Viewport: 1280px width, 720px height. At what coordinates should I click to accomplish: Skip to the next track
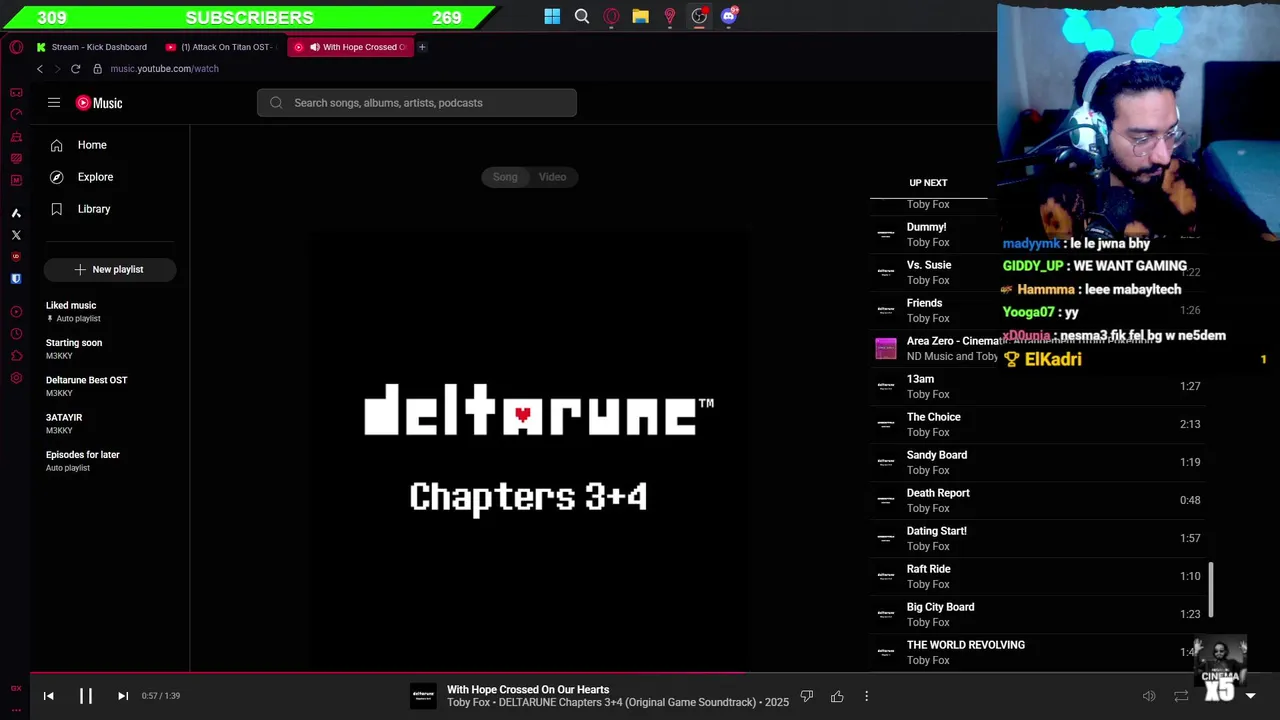point(123,696)
